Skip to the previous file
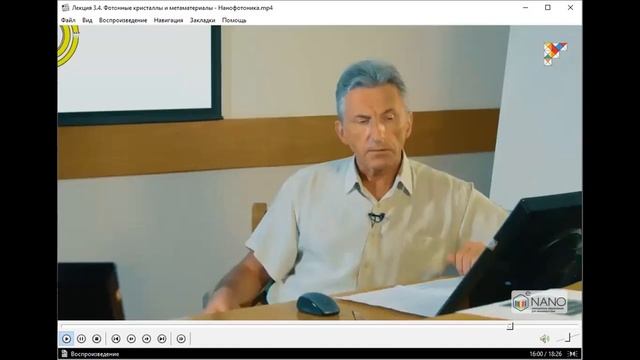Image resolution: width=640 pixels, height=360 pixels. (x=116, y=338)
